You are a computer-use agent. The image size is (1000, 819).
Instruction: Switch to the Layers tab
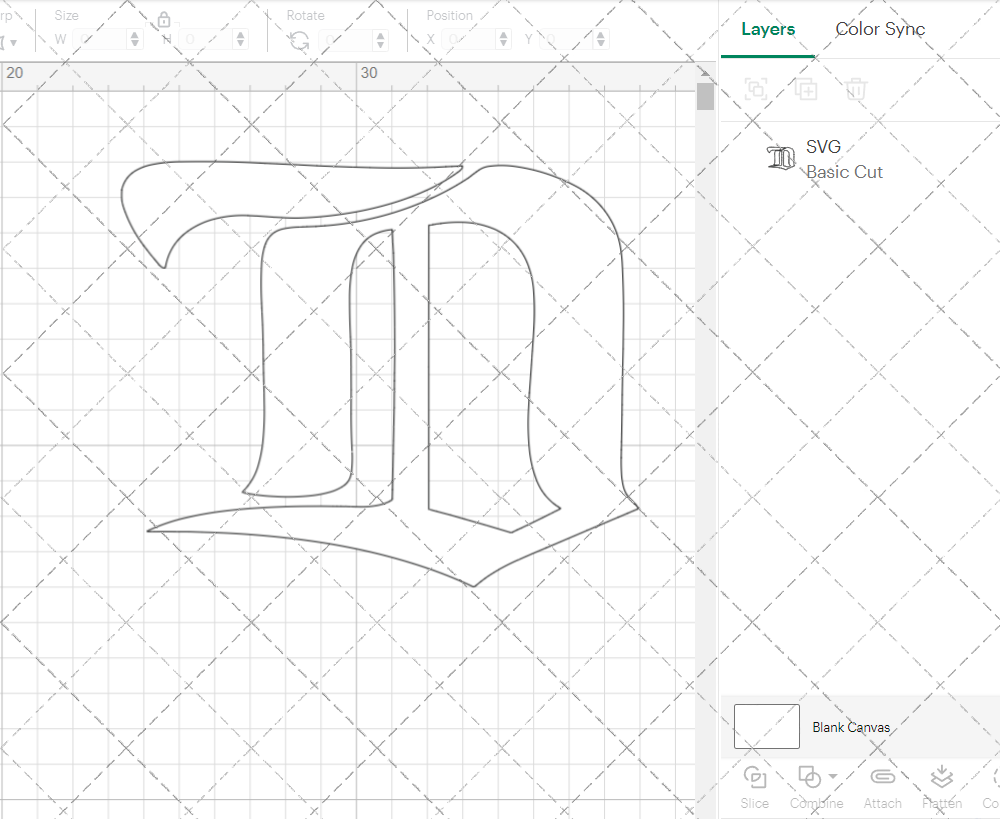click(768, 29)
